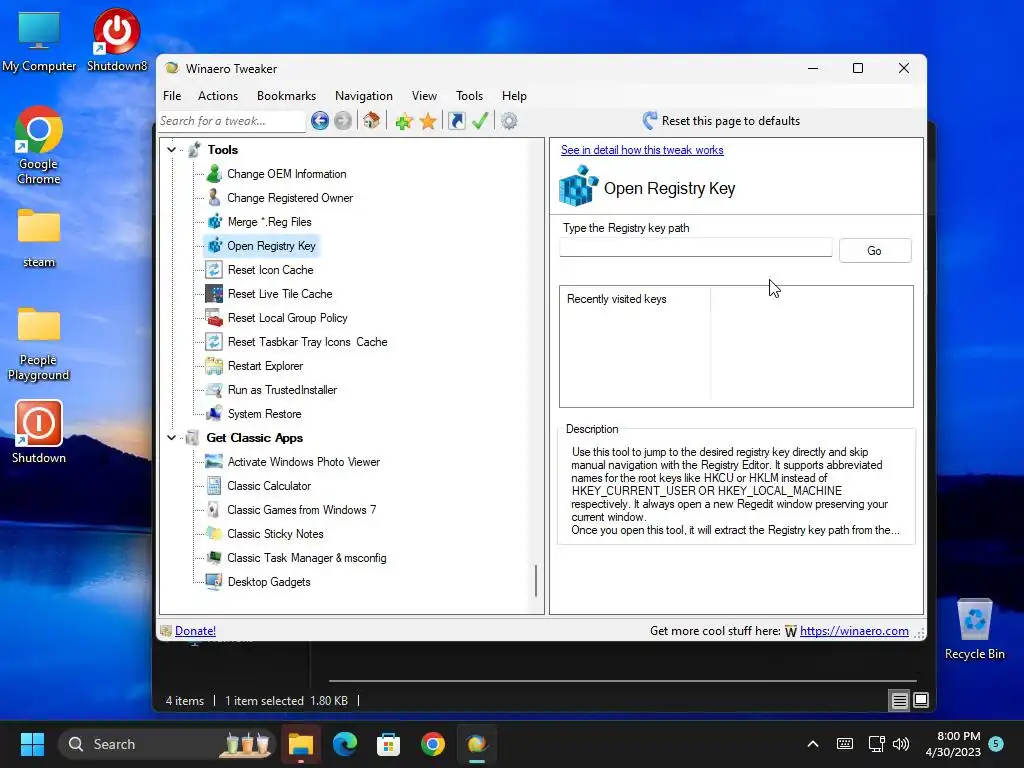Select Reset Tasbkar Tray Icons Cache icon

214,342
